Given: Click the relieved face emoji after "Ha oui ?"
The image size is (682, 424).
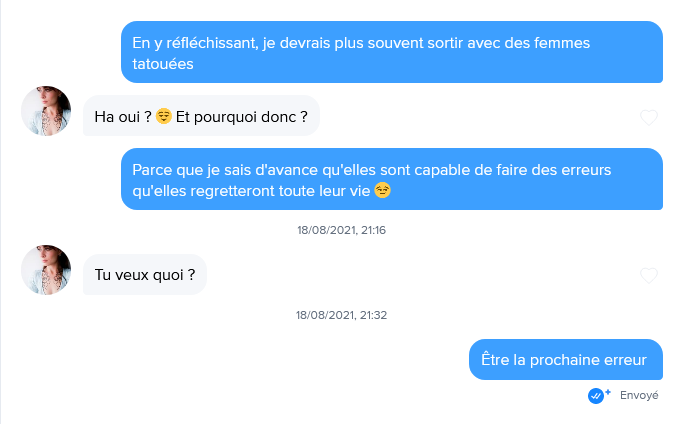Looking at the screenshot, I should pyautogui.click(x=164, y=117).
